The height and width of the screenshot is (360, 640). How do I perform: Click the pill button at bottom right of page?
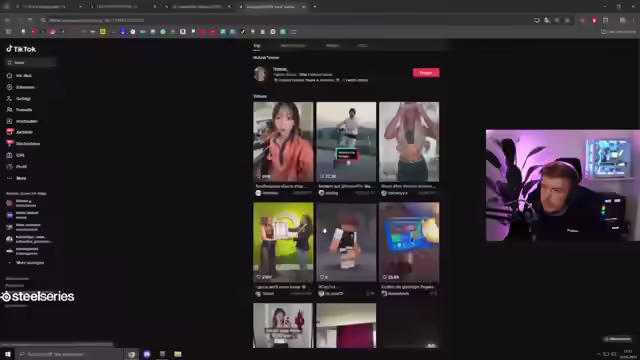(618, 339)
